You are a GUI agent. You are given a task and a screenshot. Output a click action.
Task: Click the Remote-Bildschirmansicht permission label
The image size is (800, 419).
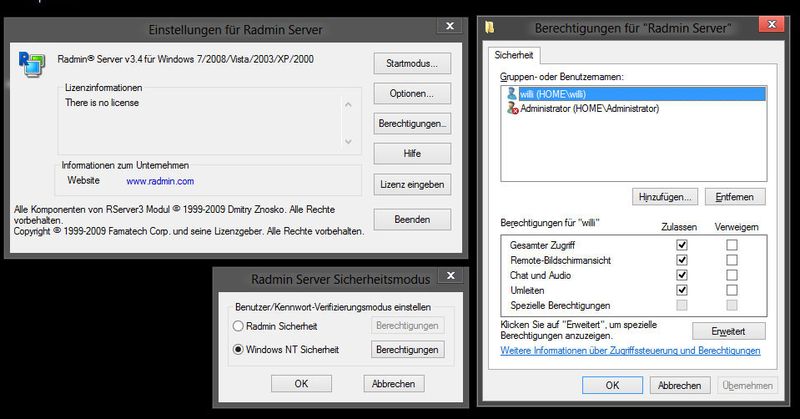[x=561, y=260]
